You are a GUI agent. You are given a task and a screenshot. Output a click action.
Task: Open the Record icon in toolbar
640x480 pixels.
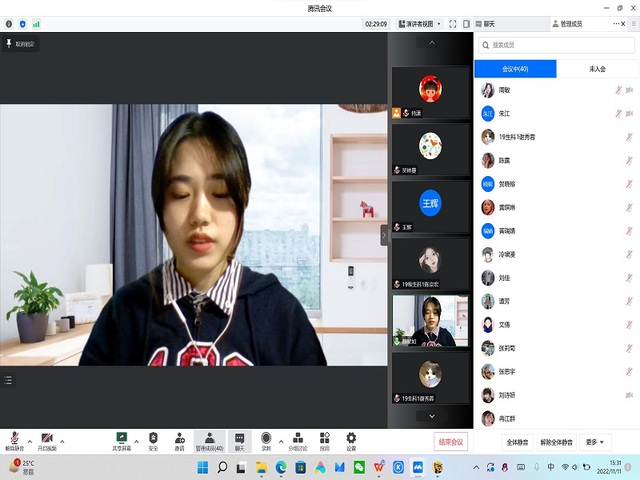click(266, 439)
